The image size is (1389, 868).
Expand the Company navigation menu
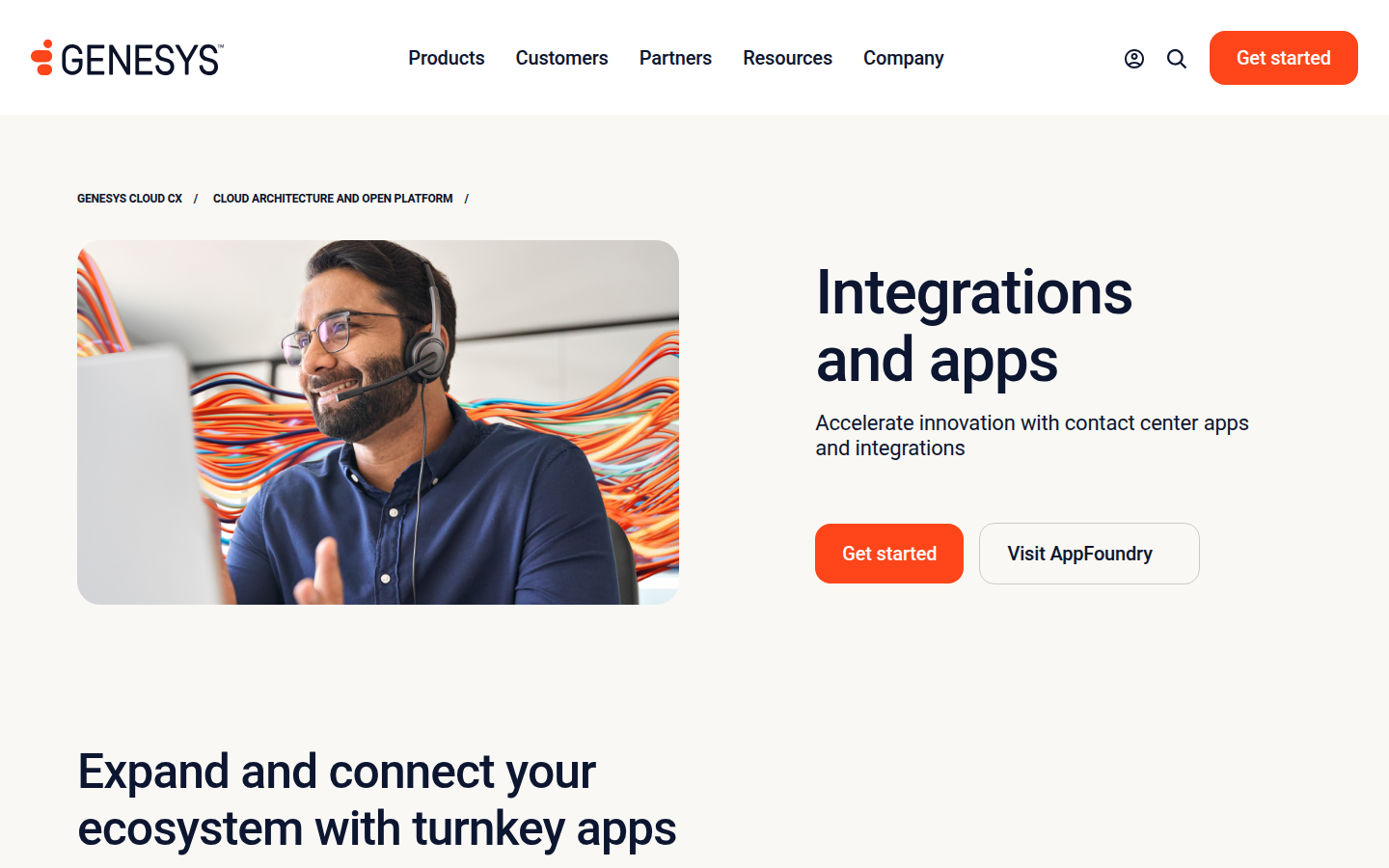pos(904,58)
